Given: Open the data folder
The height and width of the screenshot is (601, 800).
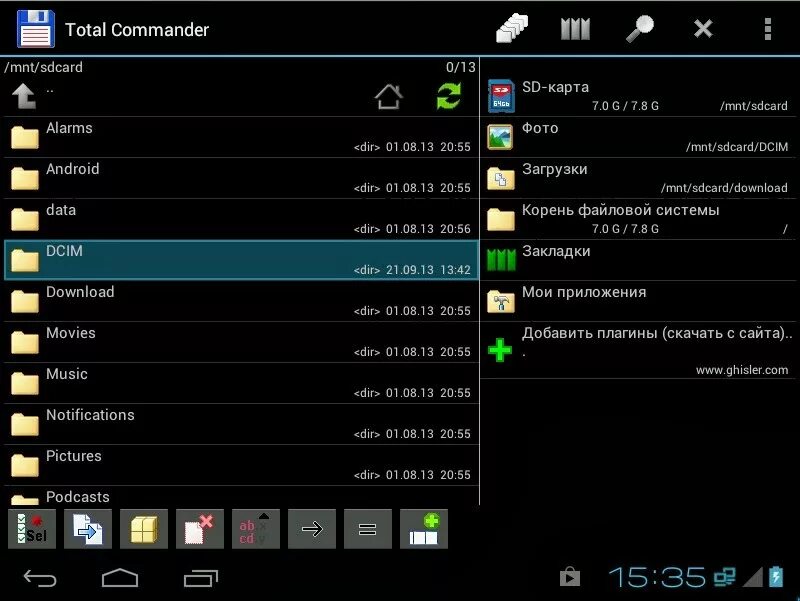Looking at the screenshot, I should click(241, 219).
